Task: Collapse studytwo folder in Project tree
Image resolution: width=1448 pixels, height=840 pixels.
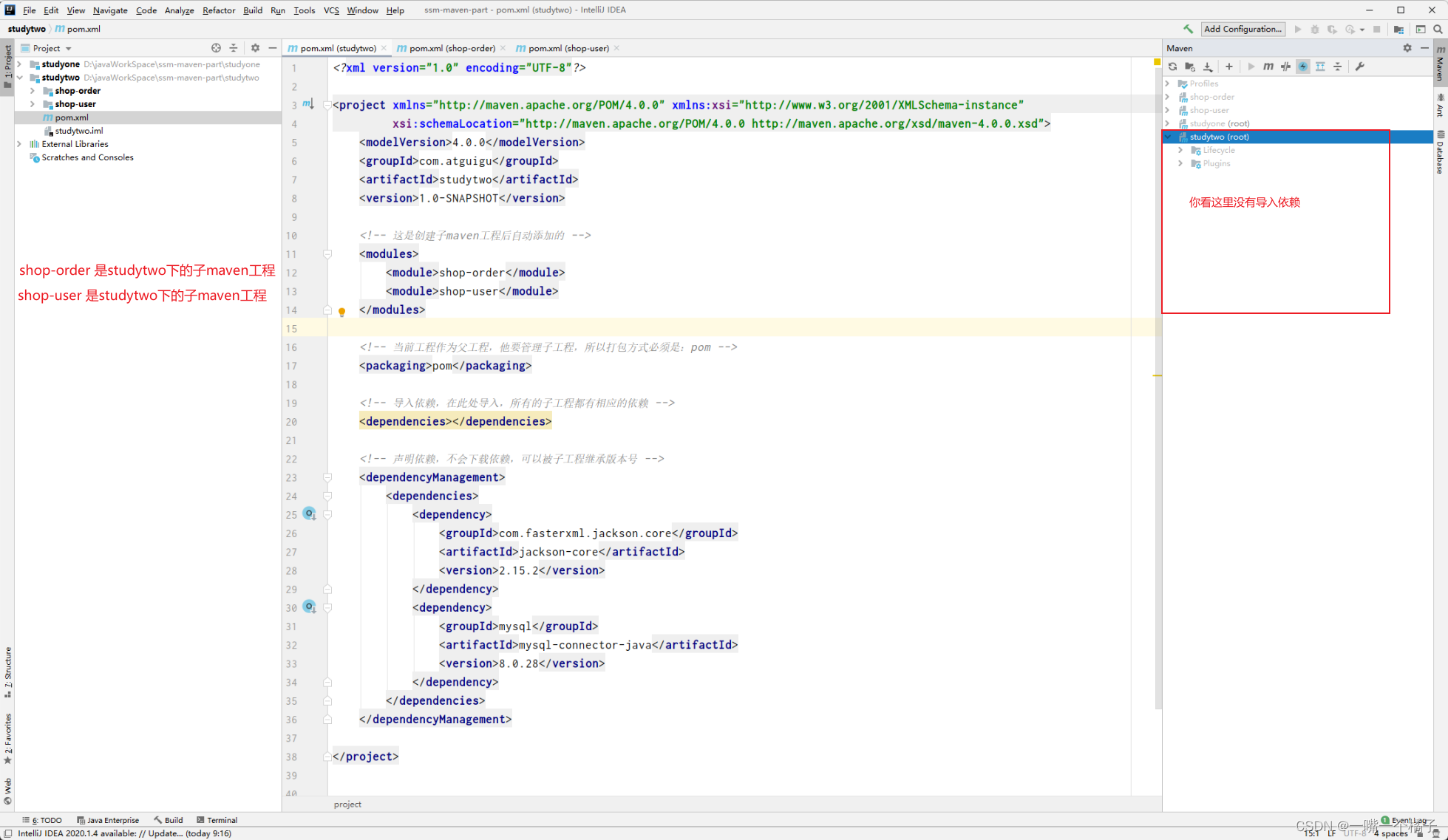Action: pyautogui.click(x=20, y=78)
